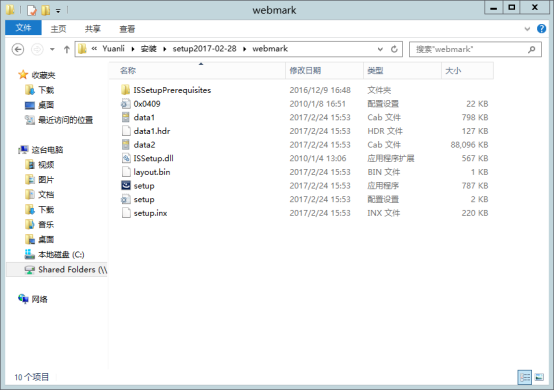Viewport: 554px width, 390px height.
Task: Open 桌面 under 收藏夹
Action: coord(46,105)
